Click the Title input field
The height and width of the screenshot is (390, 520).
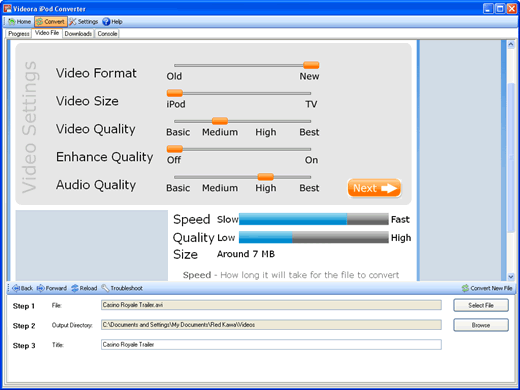(x=271, y=344)
